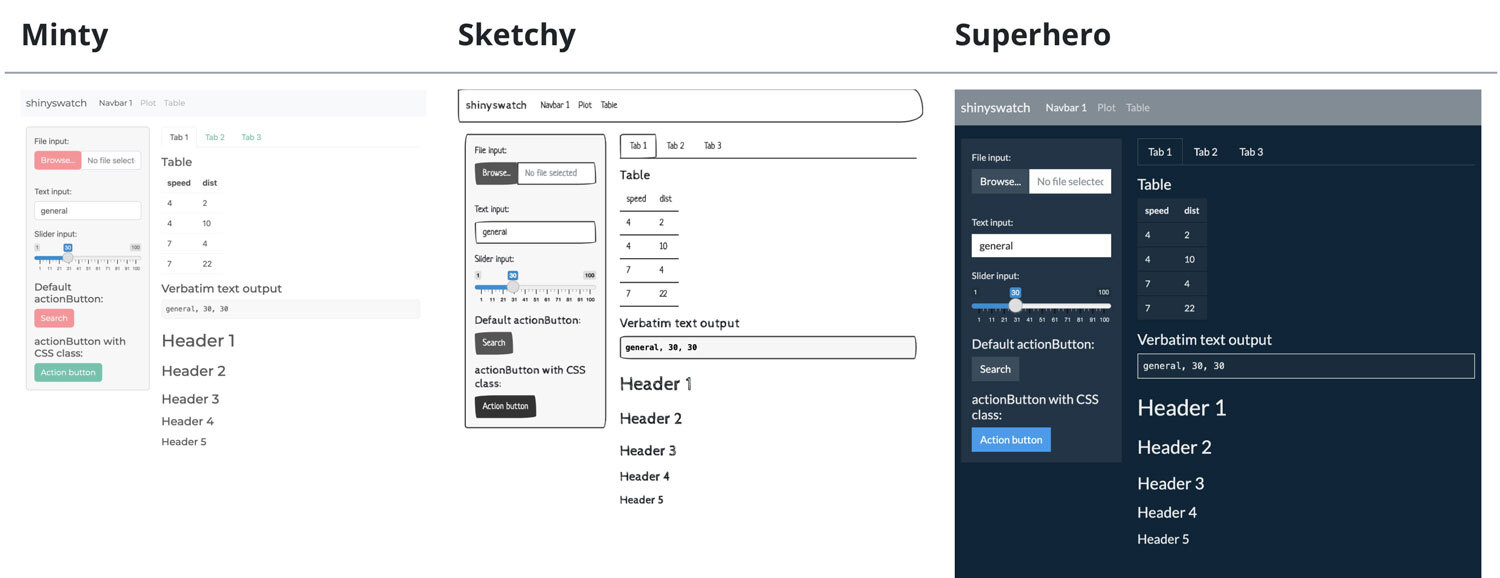This screenshot has height=578, width=1500.
Task: Open Tab 3 in the Superhero preview
Action: click(1251, 152)
